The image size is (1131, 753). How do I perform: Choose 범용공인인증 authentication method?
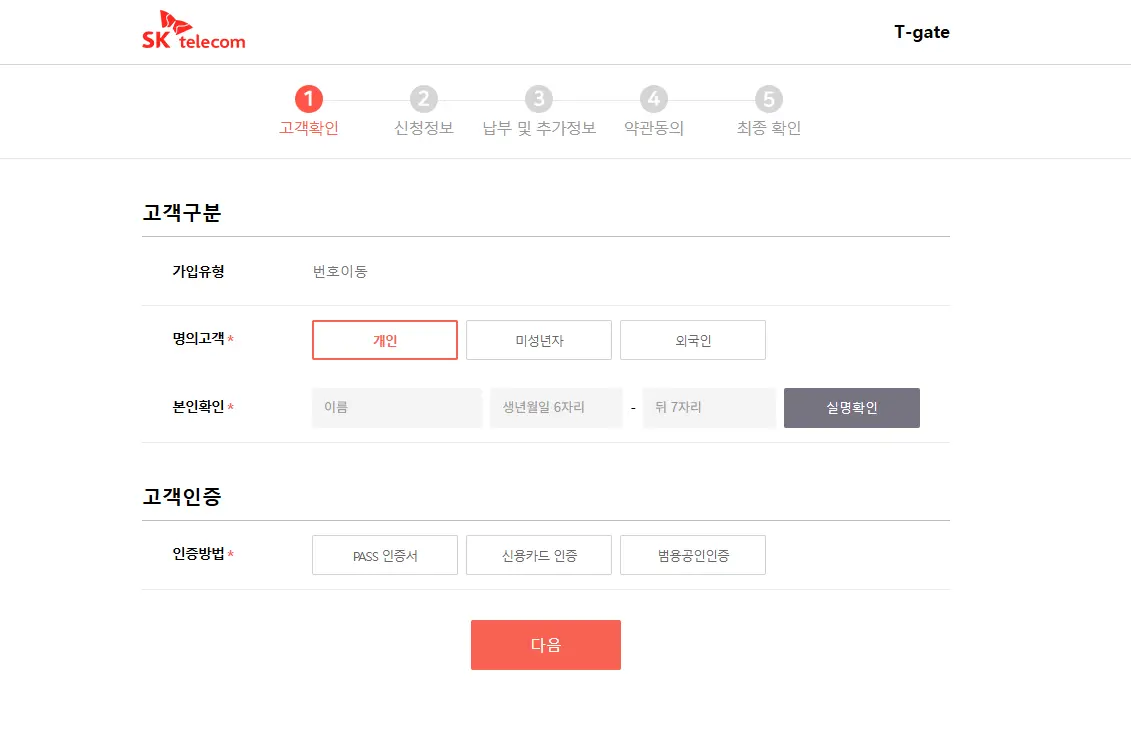(x=693, y=555)
